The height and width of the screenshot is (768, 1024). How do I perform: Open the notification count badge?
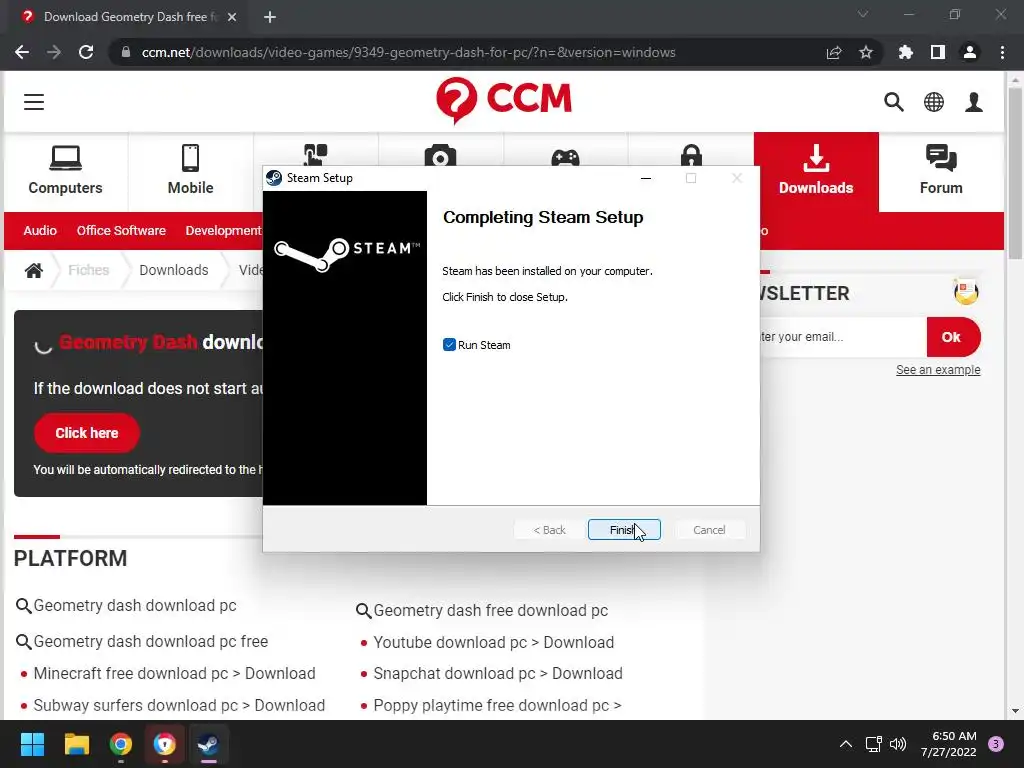[x=995, y=744]
